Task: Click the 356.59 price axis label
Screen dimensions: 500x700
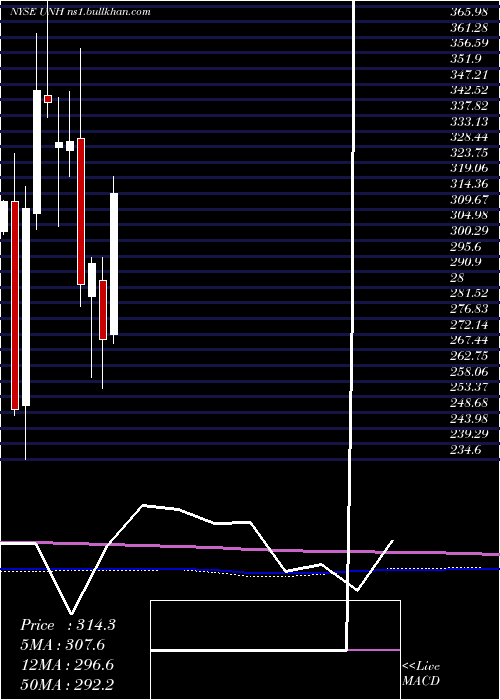Action: [x=469, y=44]
